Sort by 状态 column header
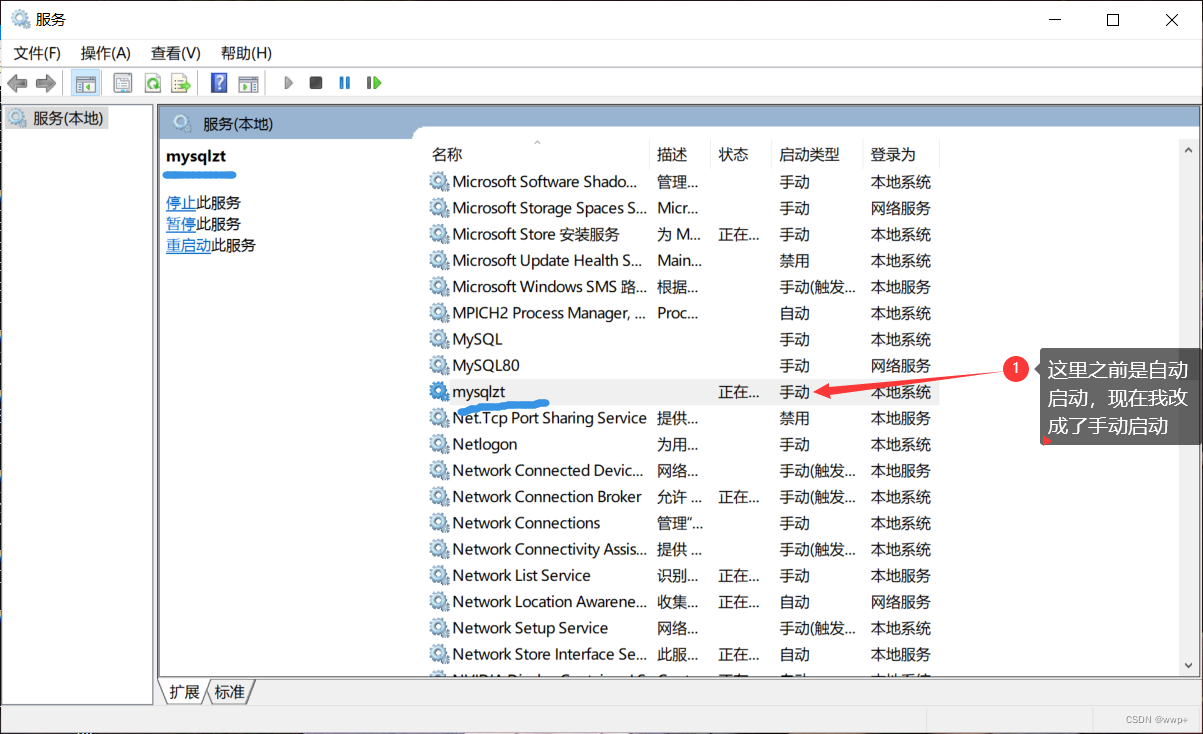This screenshot has width=1203, height=734. 742,154
